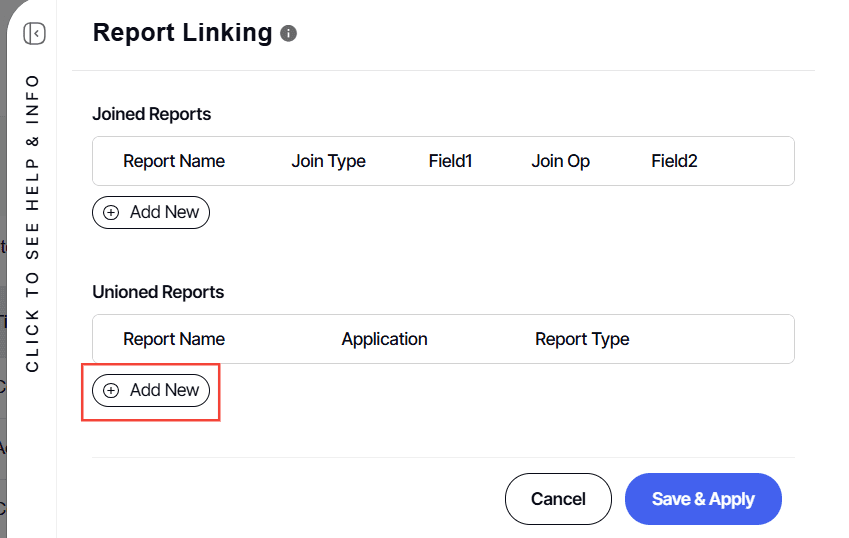Collapse the help side panel icon
This screenshot has width=849, height=538.
click(x=34, y=34)
